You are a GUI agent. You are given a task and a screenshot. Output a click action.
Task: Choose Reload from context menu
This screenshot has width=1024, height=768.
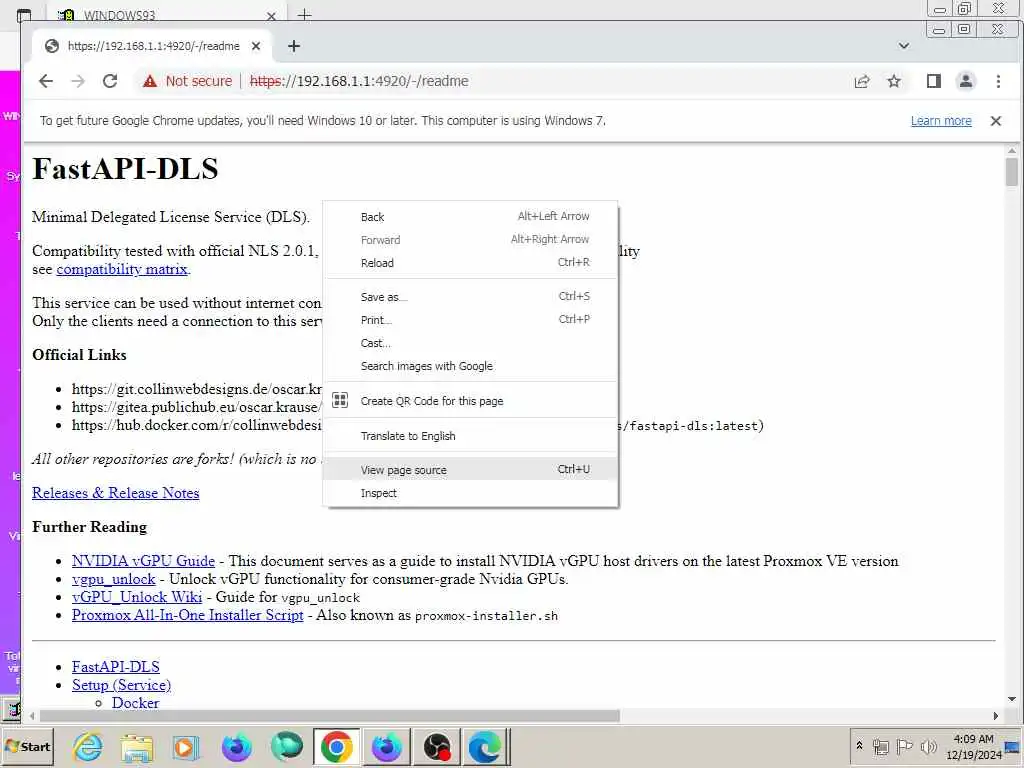(471, 263)
